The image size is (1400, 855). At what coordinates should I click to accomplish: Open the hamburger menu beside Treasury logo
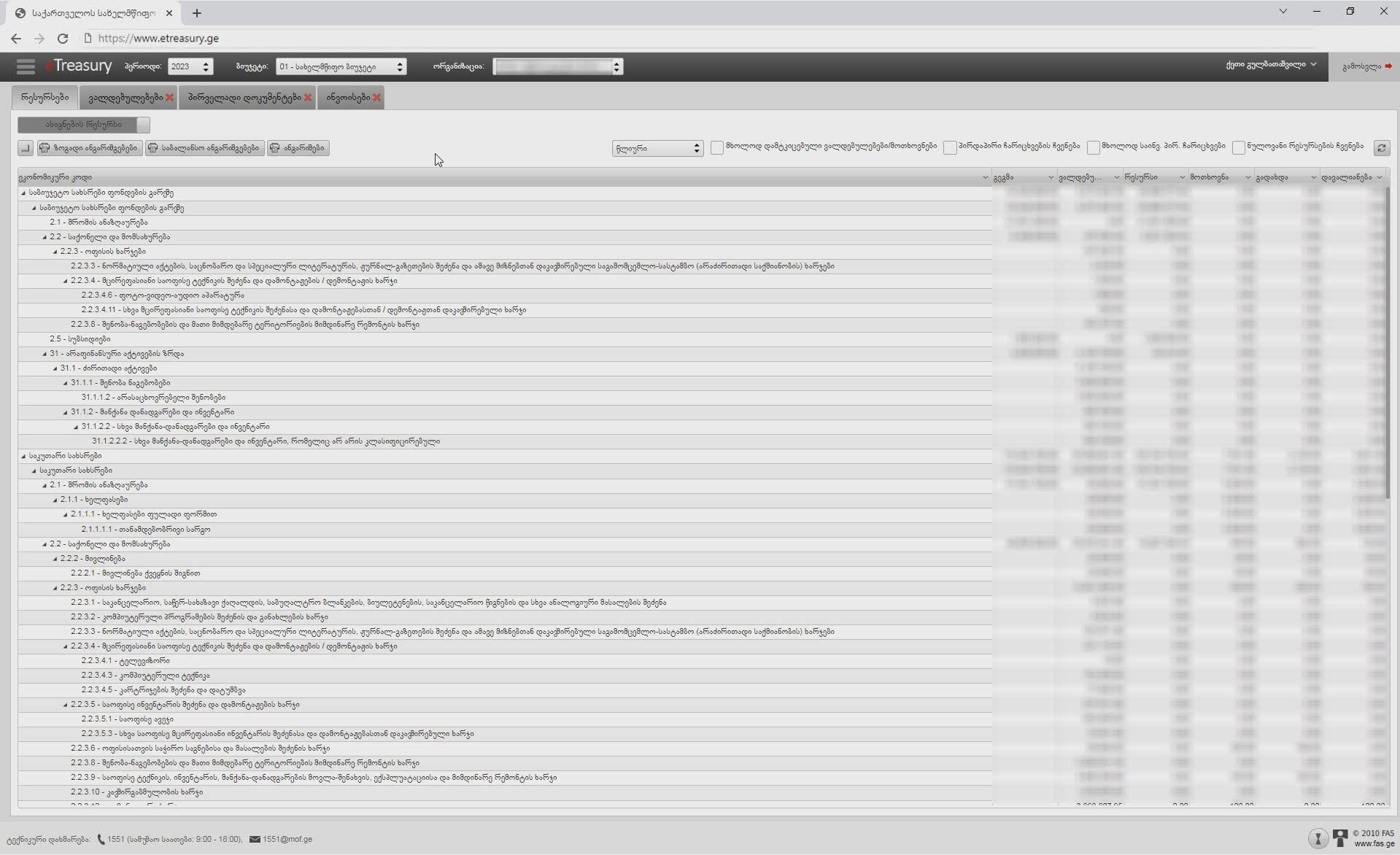(26, 66)
